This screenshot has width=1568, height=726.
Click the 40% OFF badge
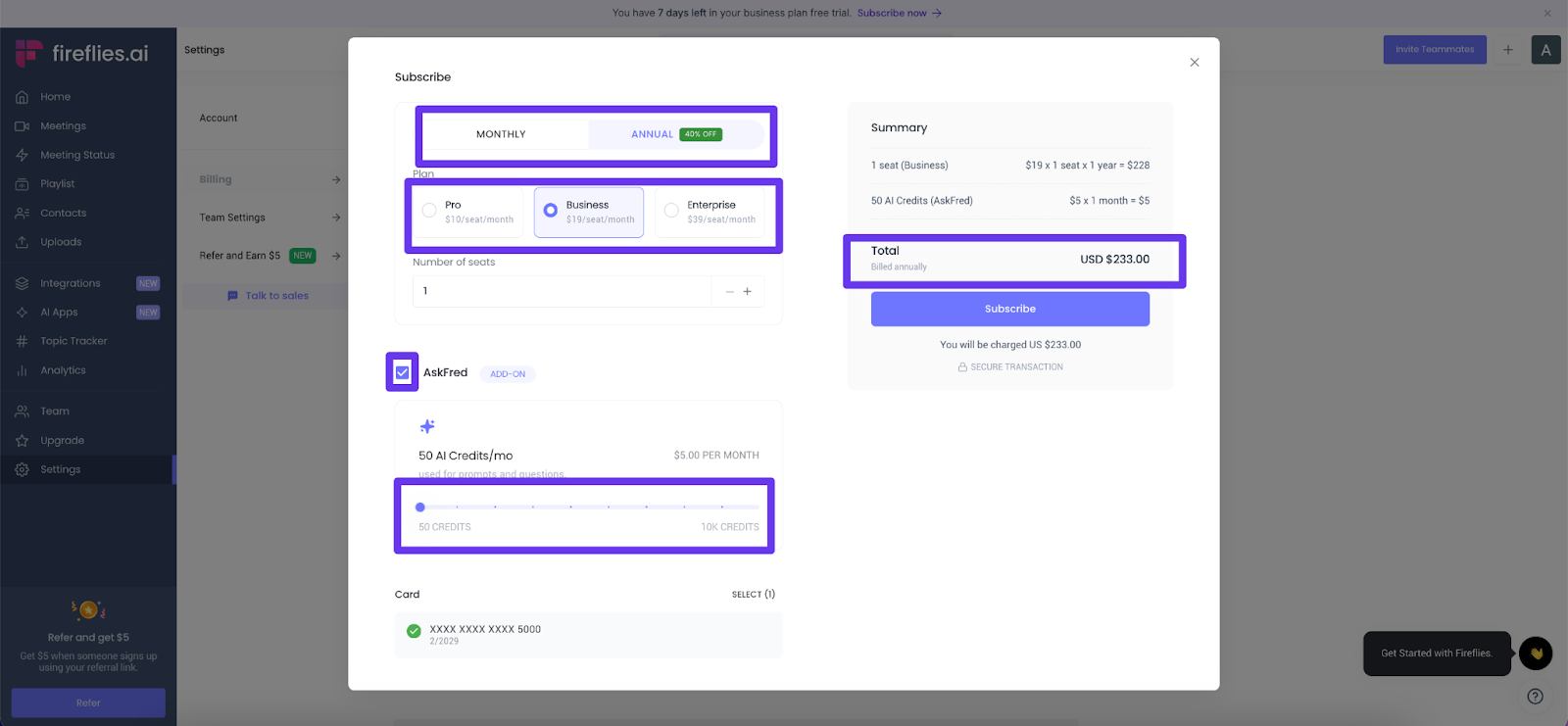(x=701, y=134)
